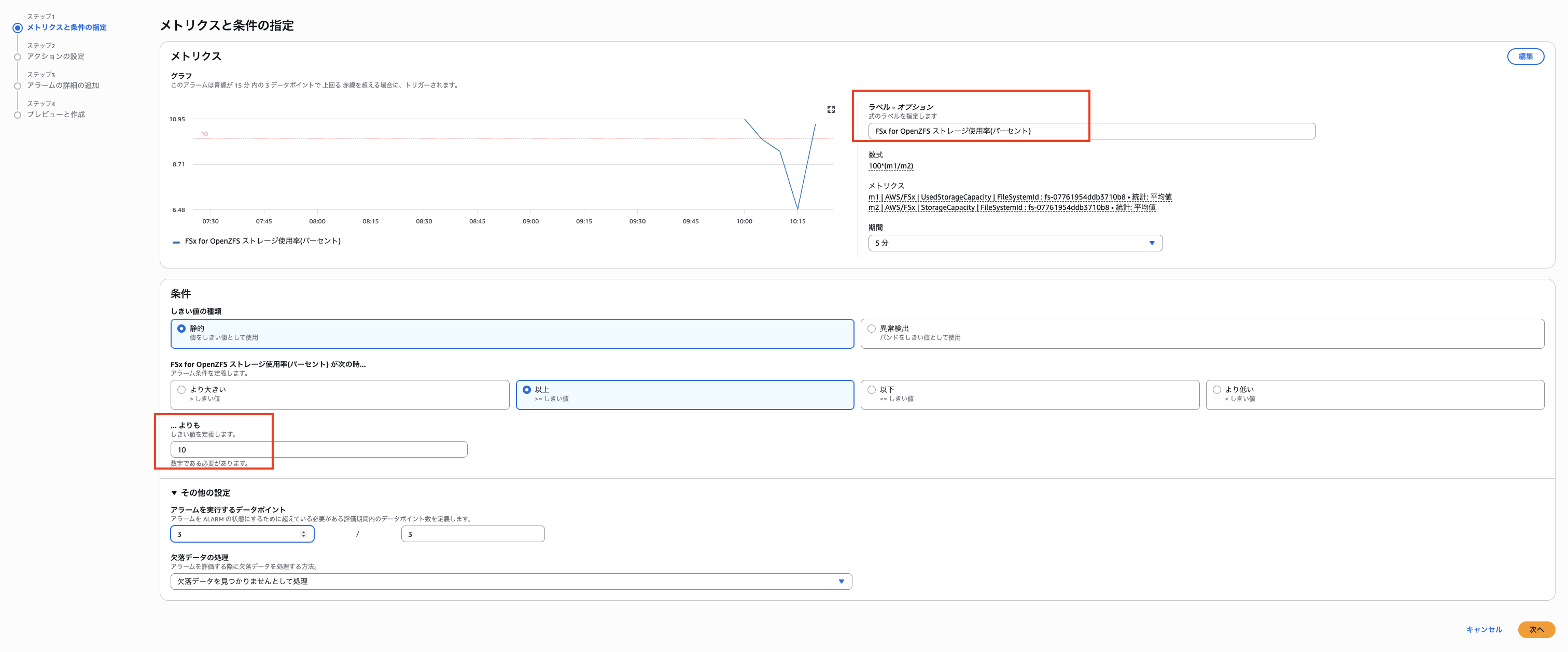Image resolution: width=1568 pixels, height=652 pixels.
Task: Click the blue legend marker for FSx storage usage
Action: pos(176,242)
